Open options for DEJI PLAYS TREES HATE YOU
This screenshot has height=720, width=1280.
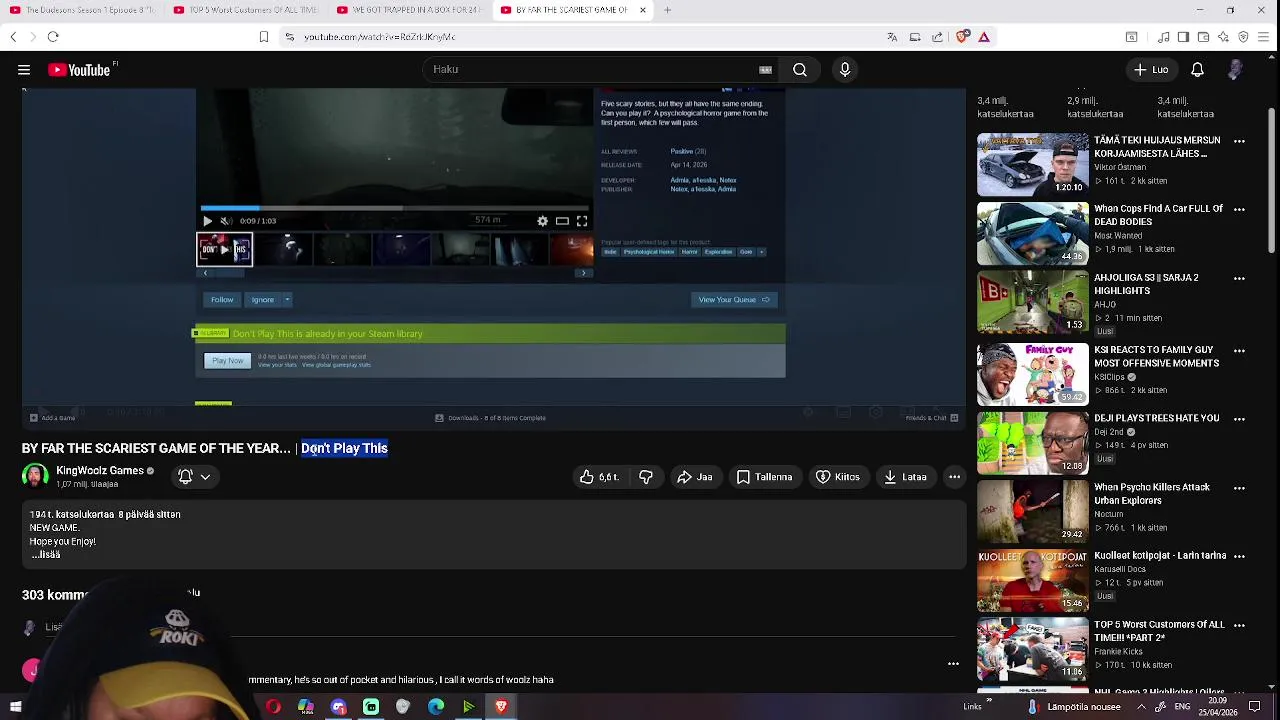(1239, 419)
